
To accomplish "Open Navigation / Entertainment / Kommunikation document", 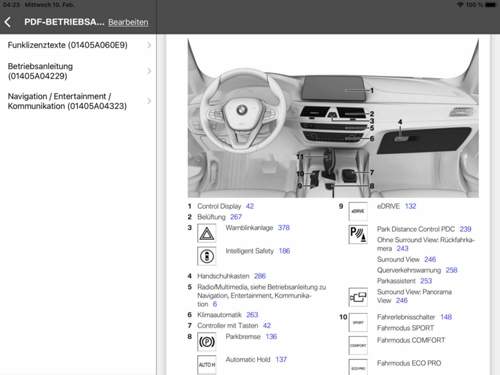I will pyautogui.click(x=78, y=101).
